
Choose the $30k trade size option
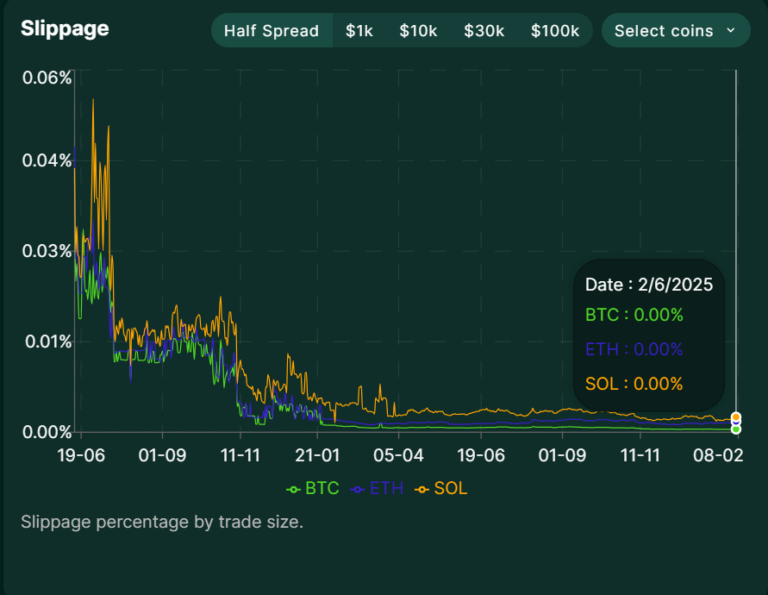(x=484, y=31)
